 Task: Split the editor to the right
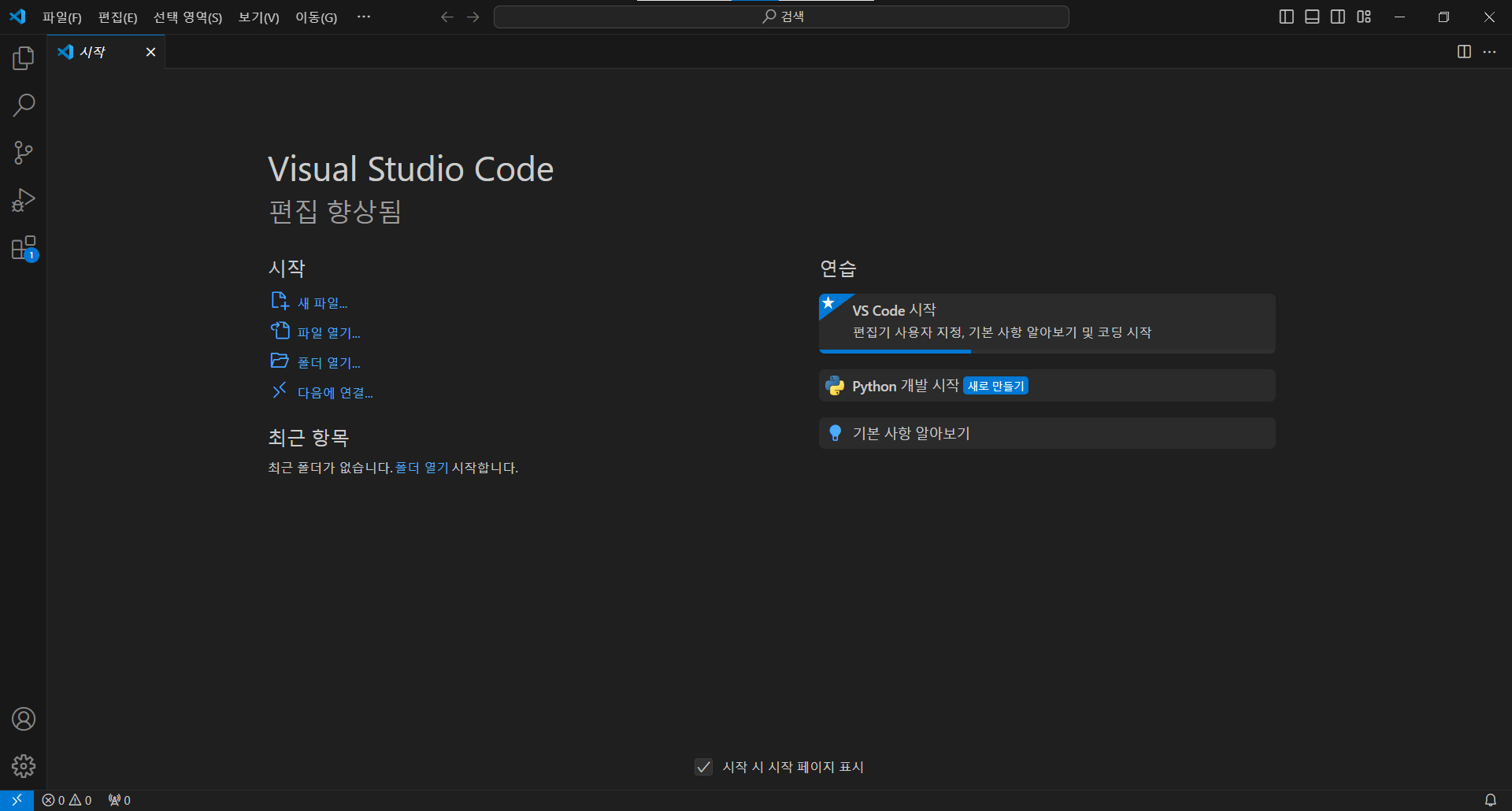[x=1464, y=52]
